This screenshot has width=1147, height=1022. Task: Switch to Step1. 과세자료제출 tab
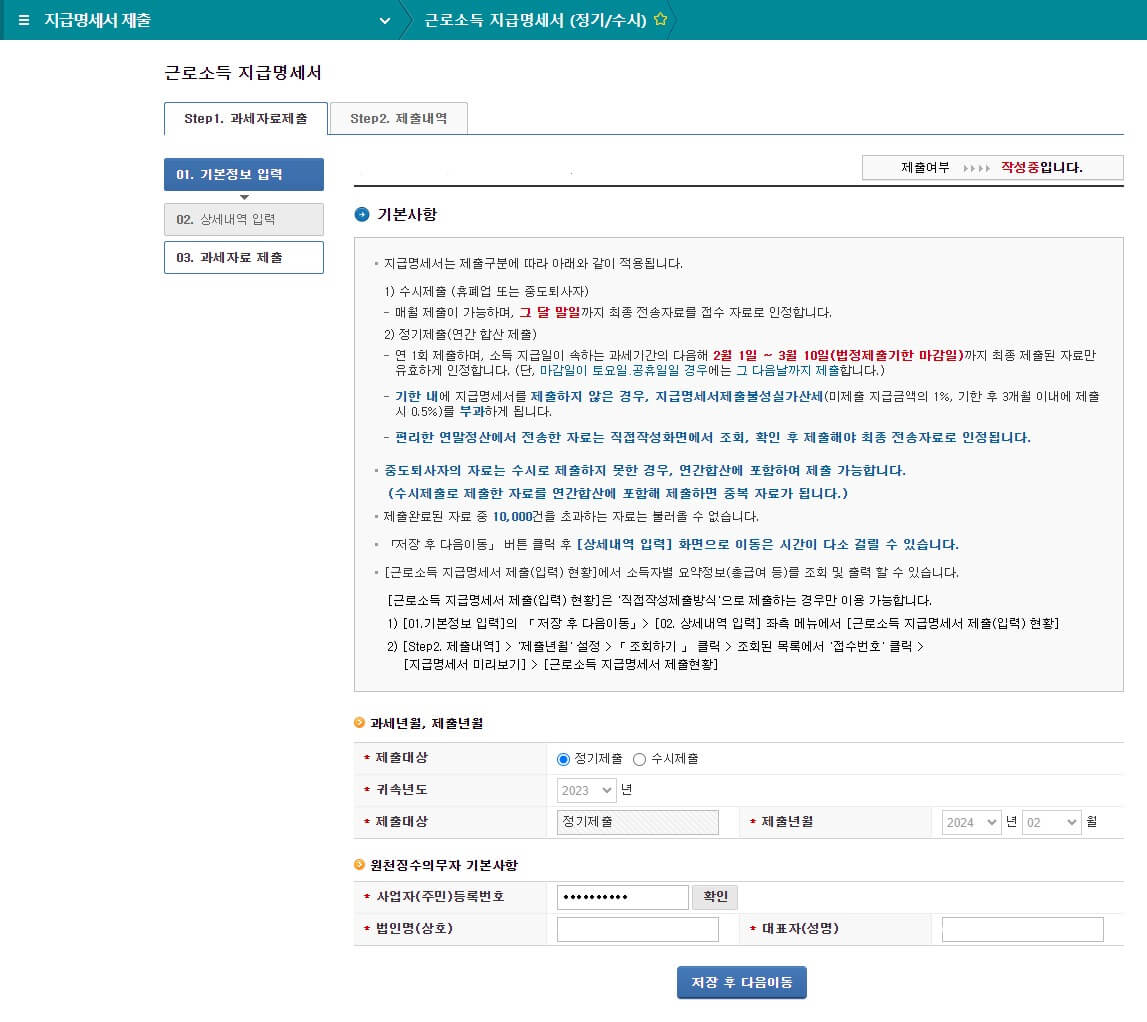[x=245, y=118]
